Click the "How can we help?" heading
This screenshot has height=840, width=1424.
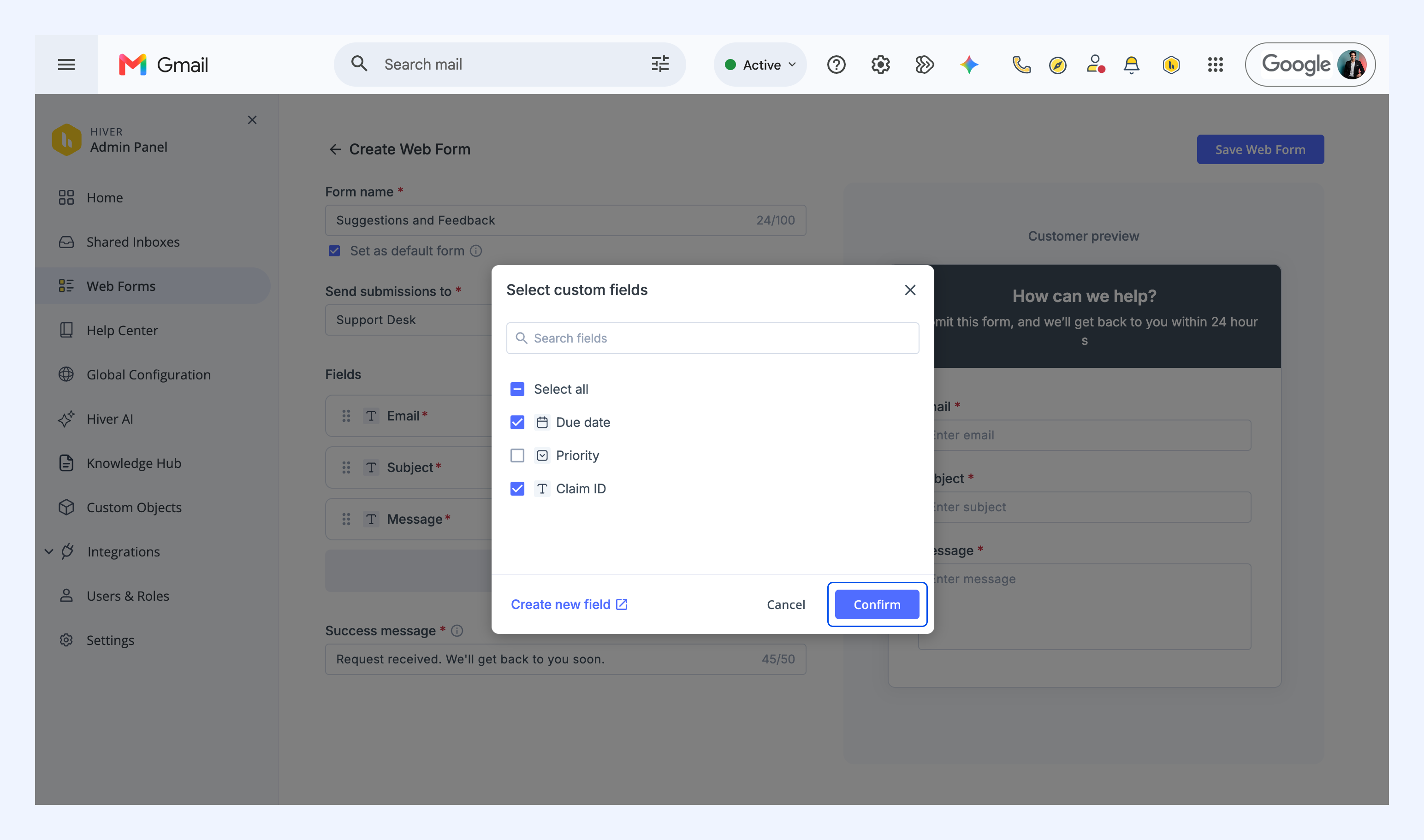tap(1084, 296)
